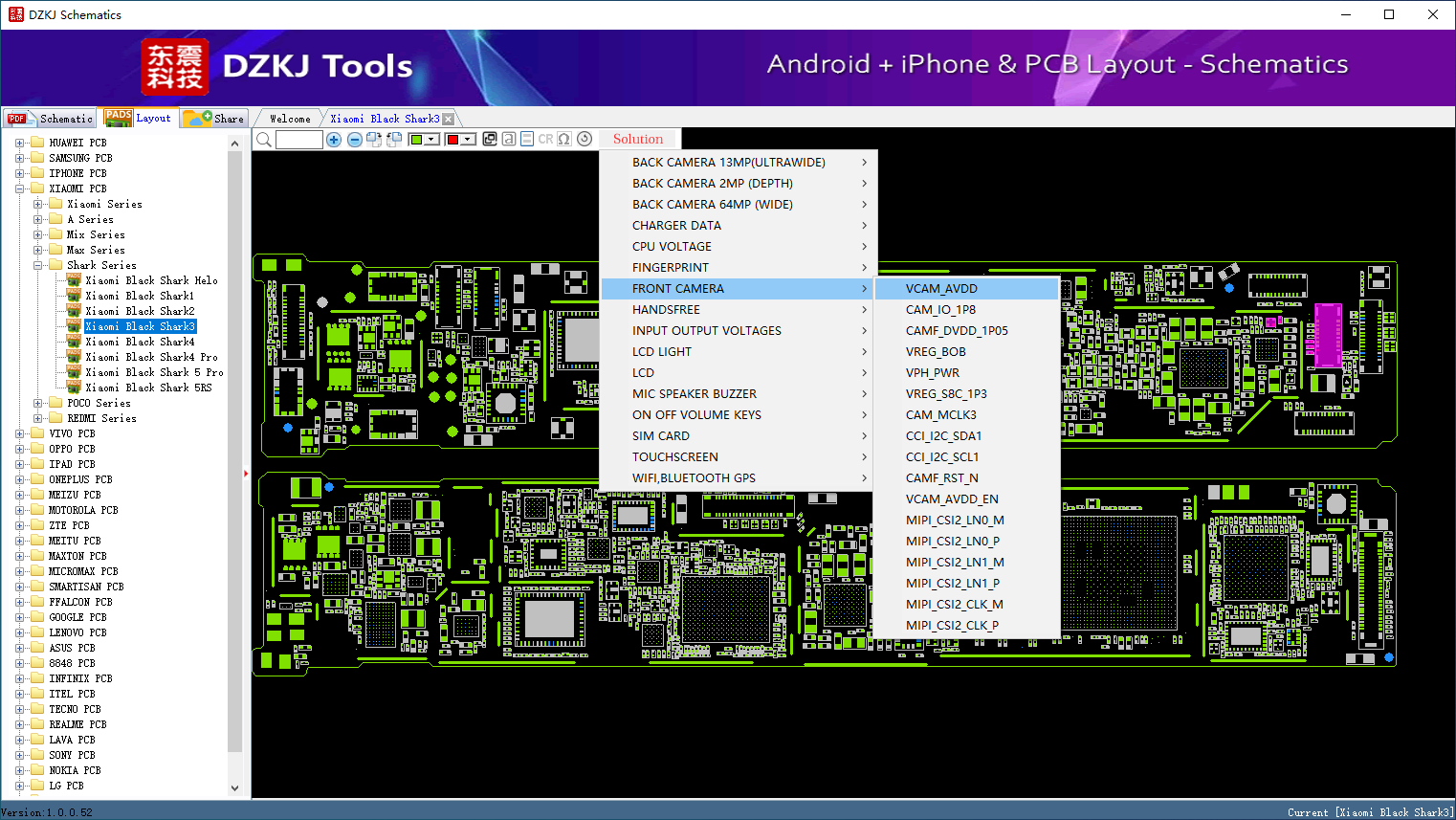Switch to the Layout tab

[139, 118]
